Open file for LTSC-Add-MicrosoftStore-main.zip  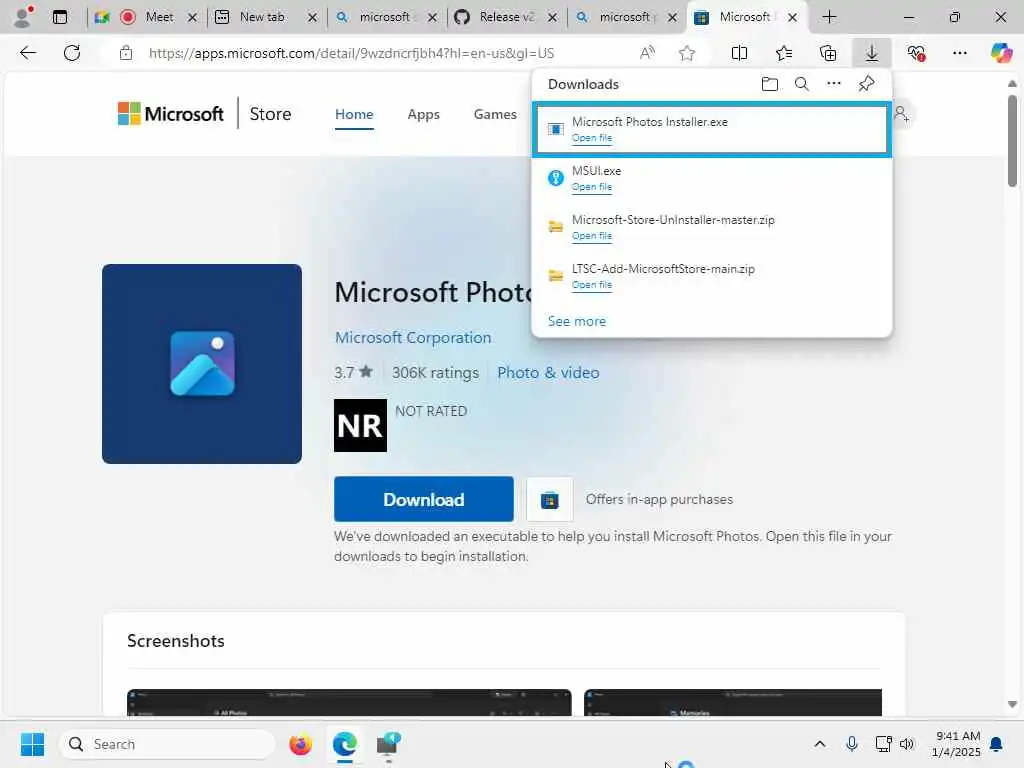592,285
